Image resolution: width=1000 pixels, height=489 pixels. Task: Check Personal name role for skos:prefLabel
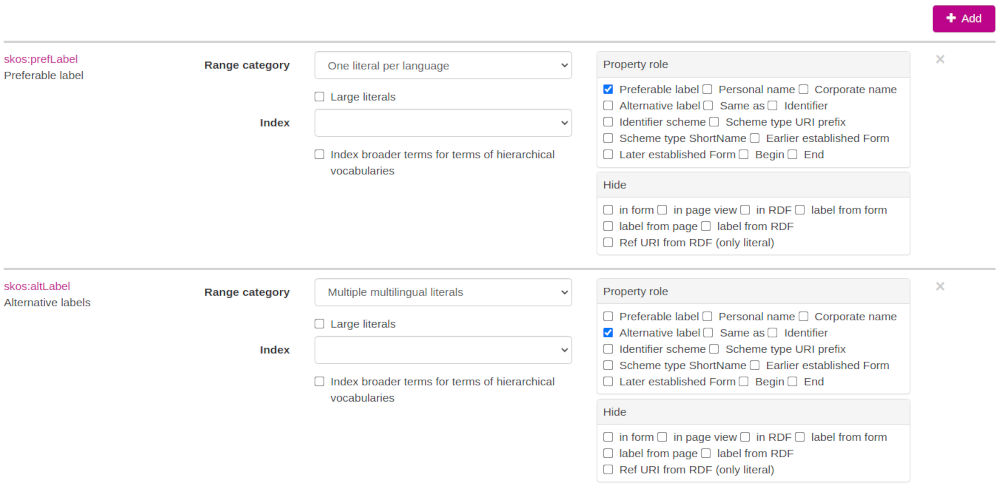(x=707, y=90)
